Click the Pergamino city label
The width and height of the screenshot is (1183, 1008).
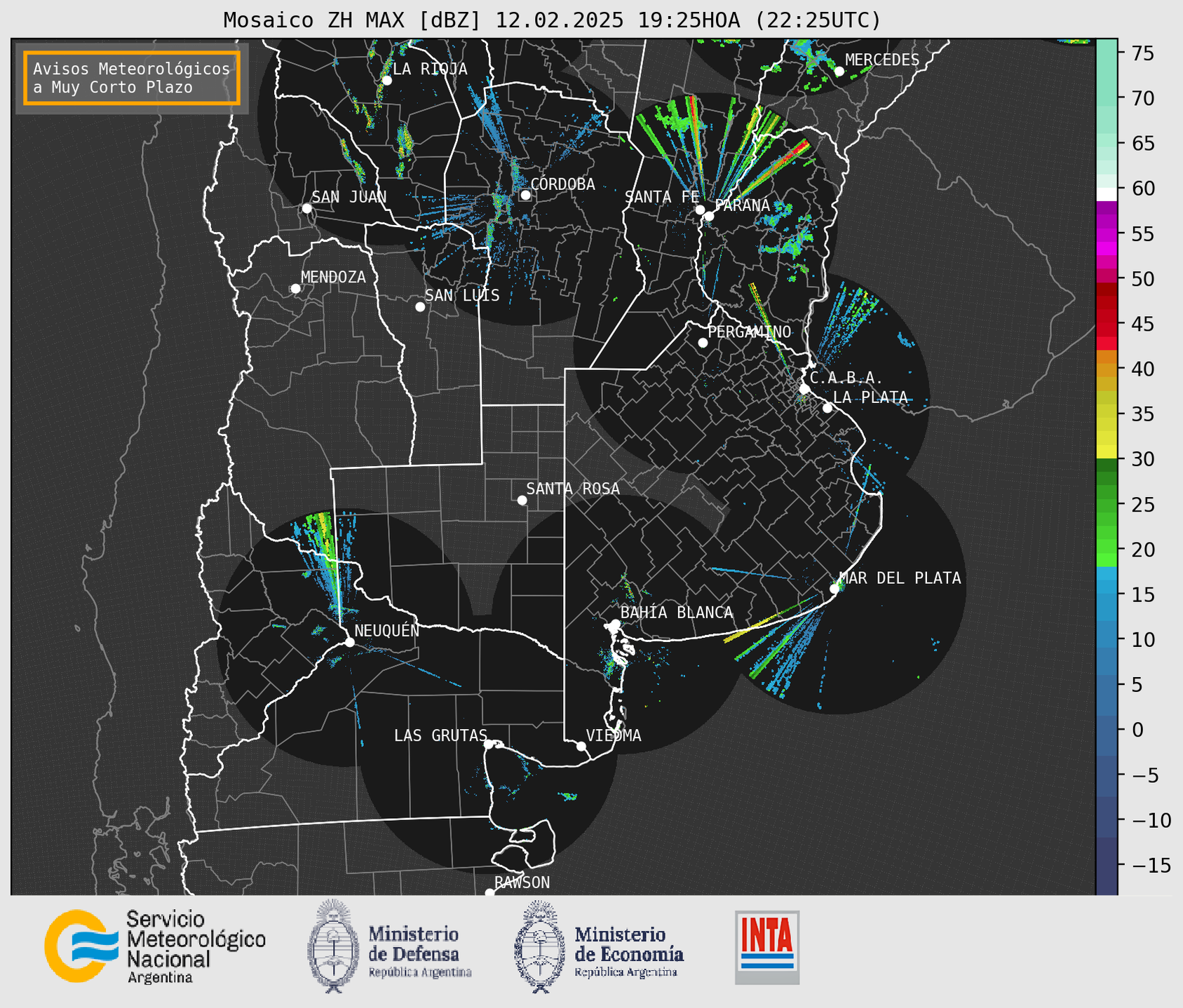[x=749, y=332]
